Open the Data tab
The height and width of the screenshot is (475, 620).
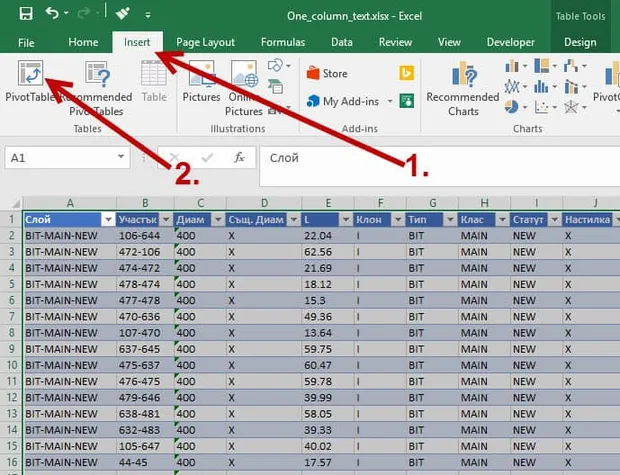[x=342, y=42]
